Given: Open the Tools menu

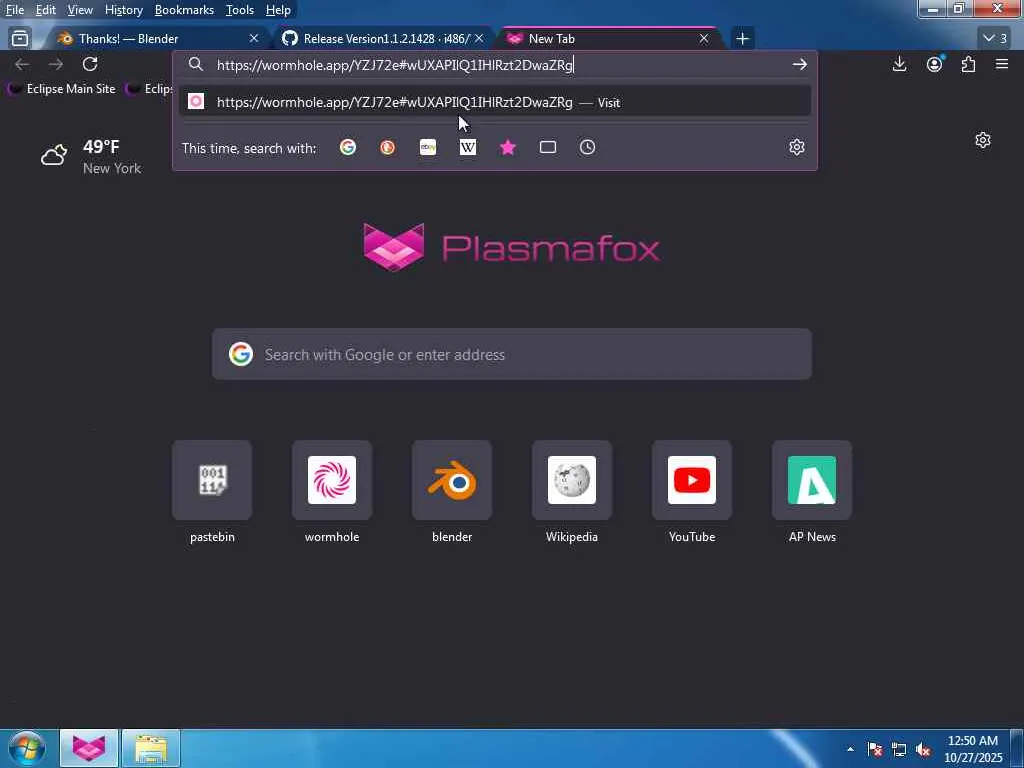Looking at the screenshot, I should 240,10.
